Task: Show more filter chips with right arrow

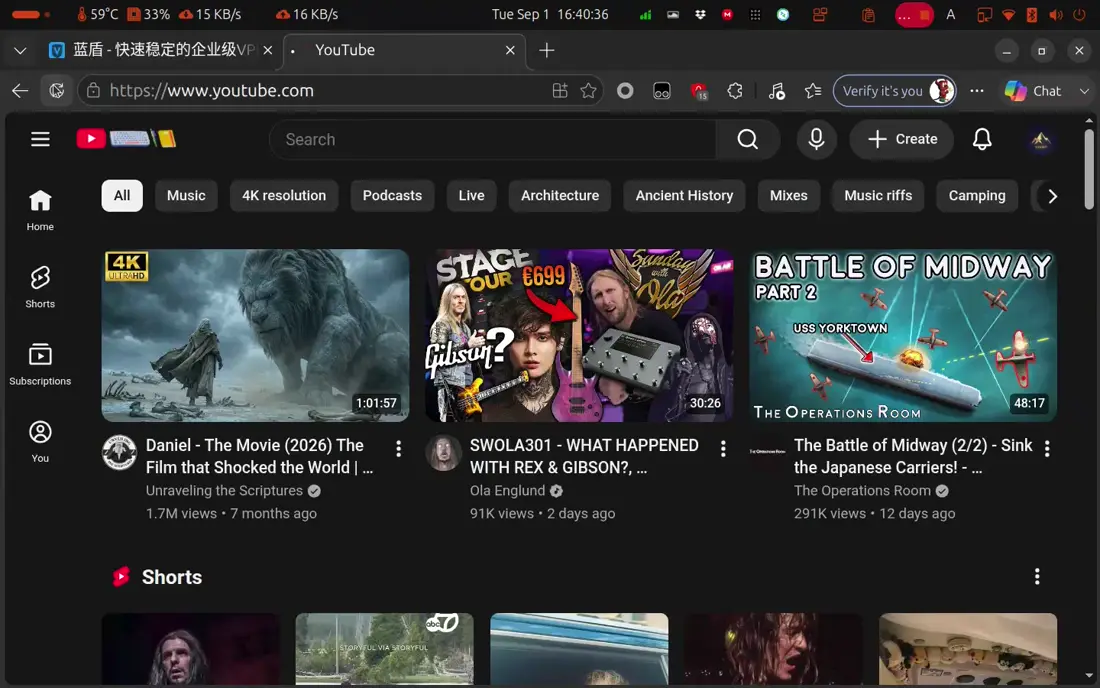Action: pos(1052,196)
